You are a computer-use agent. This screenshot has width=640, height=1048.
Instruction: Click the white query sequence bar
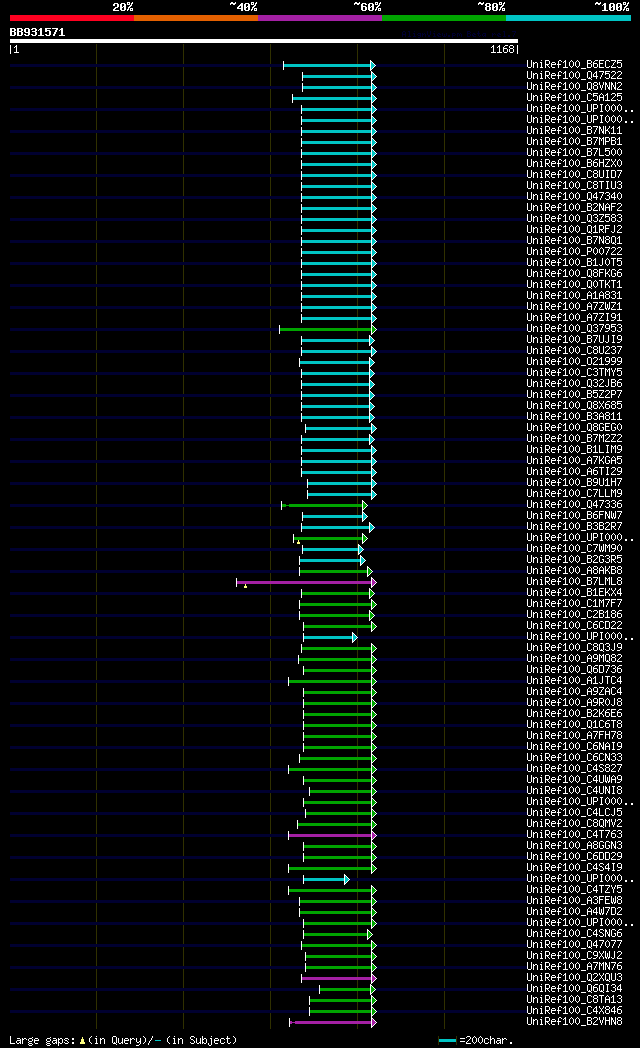click(264, 41)
